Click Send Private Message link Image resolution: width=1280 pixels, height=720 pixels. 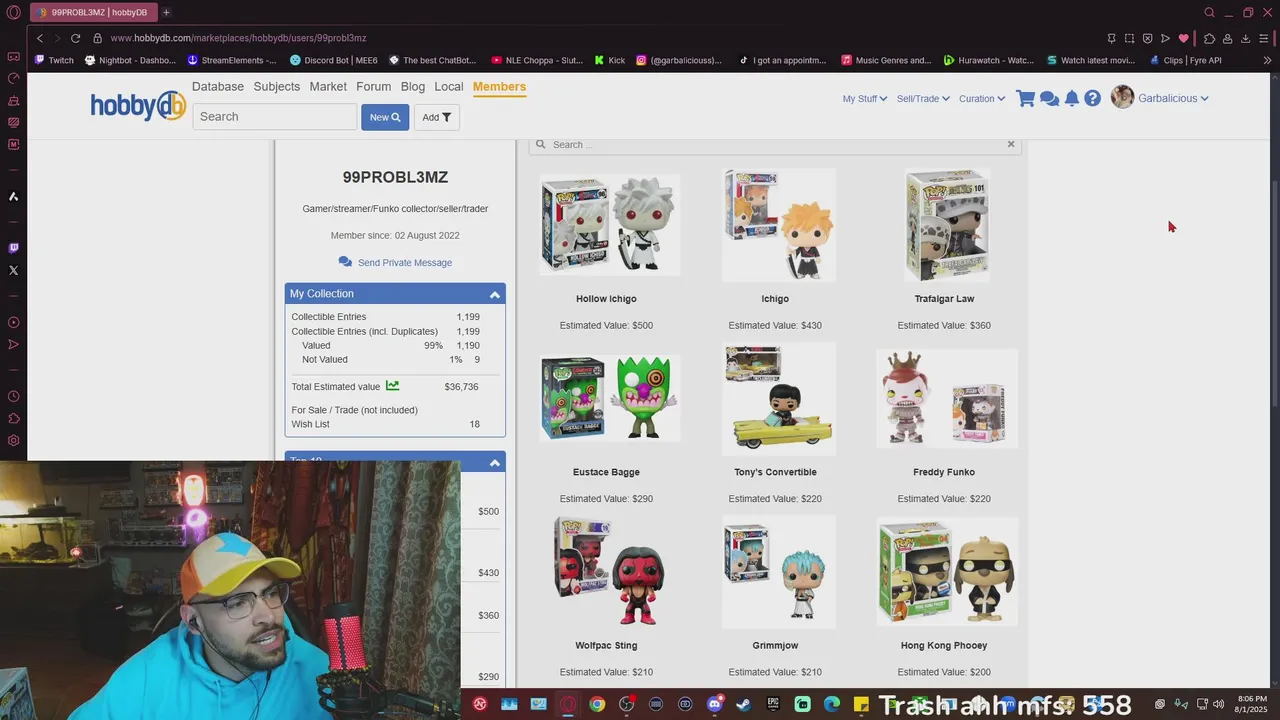(395, 262)
